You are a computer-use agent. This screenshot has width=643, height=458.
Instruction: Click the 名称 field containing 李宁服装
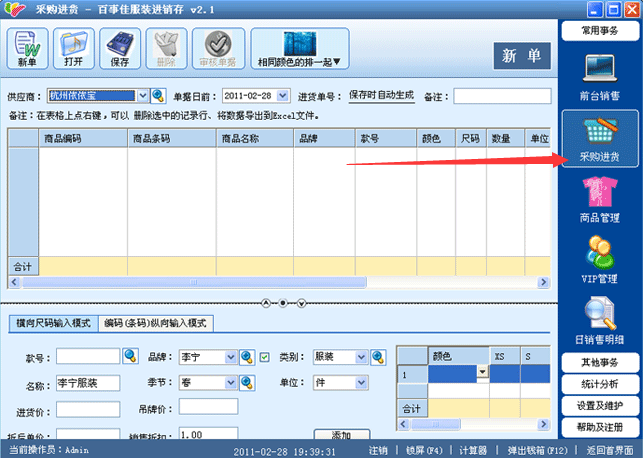[x=88, y=383]
